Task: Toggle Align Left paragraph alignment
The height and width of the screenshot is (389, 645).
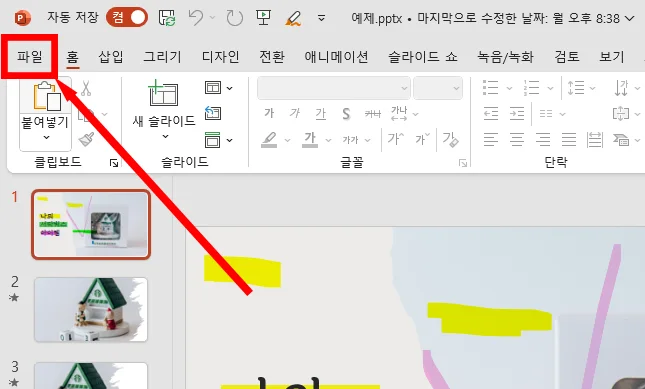Action: pos(491,139)
